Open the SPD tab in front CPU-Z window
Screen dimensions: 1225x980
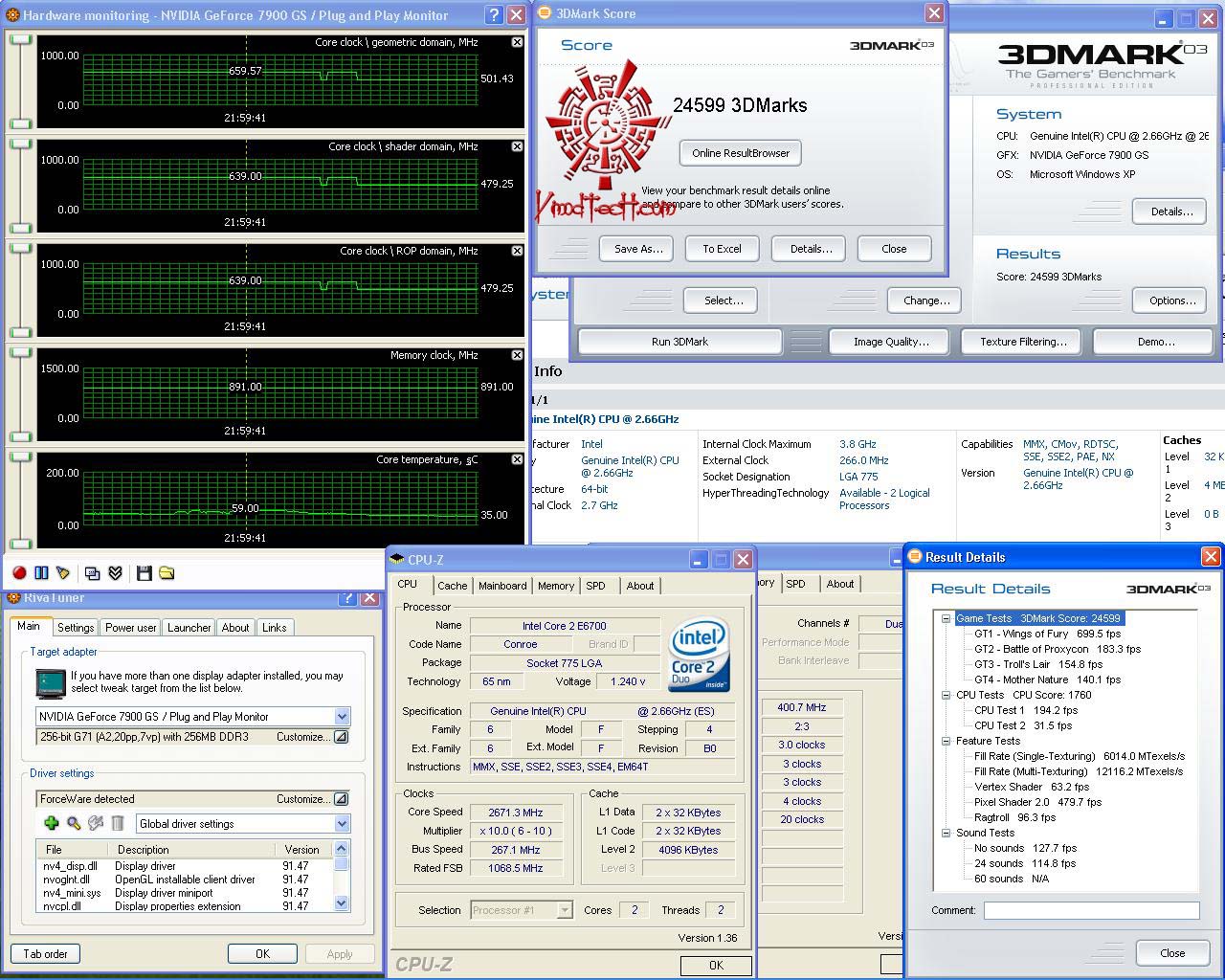tap(595, 586)
